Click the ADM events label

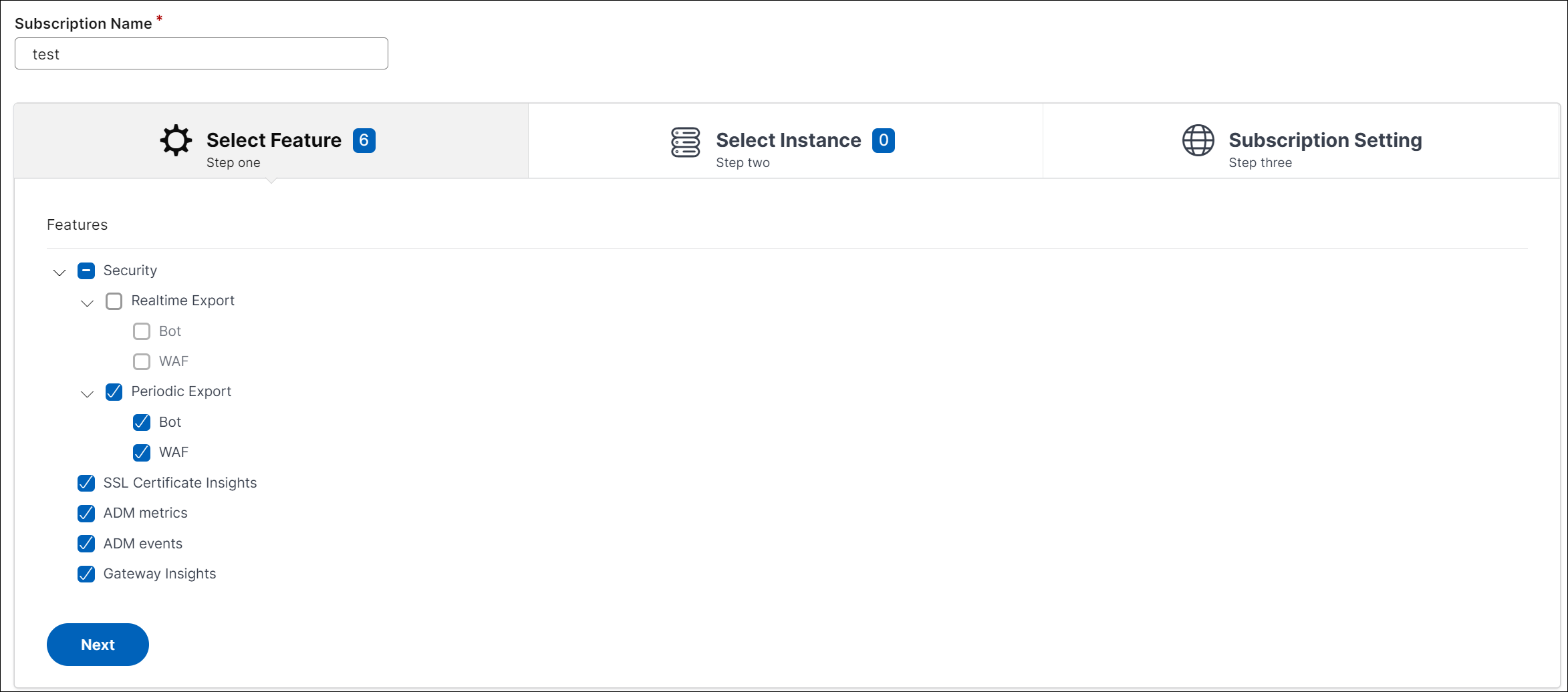pyautogui.click(x=143, y=544)
